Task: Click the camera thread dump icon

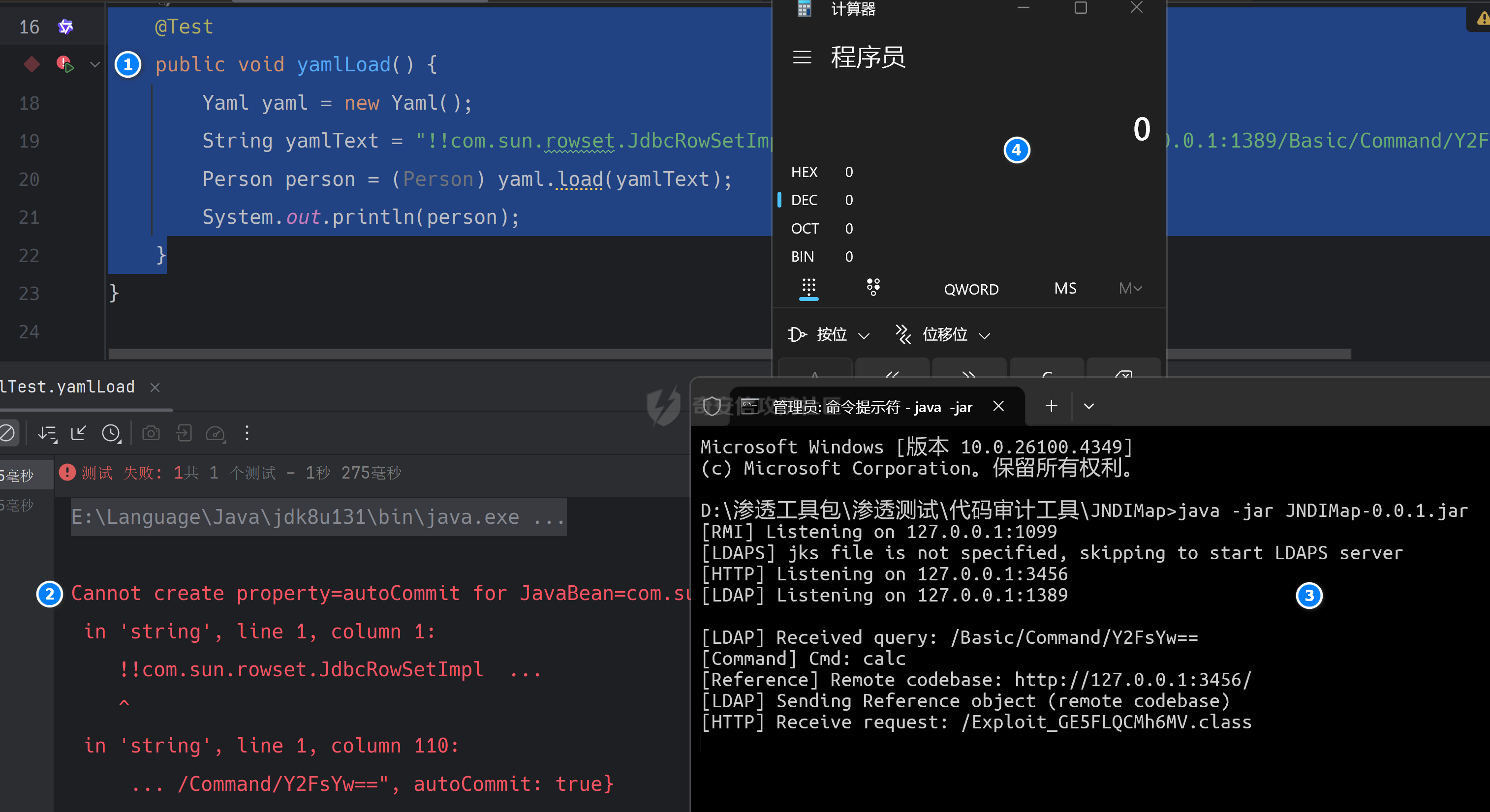Action: 151,433
